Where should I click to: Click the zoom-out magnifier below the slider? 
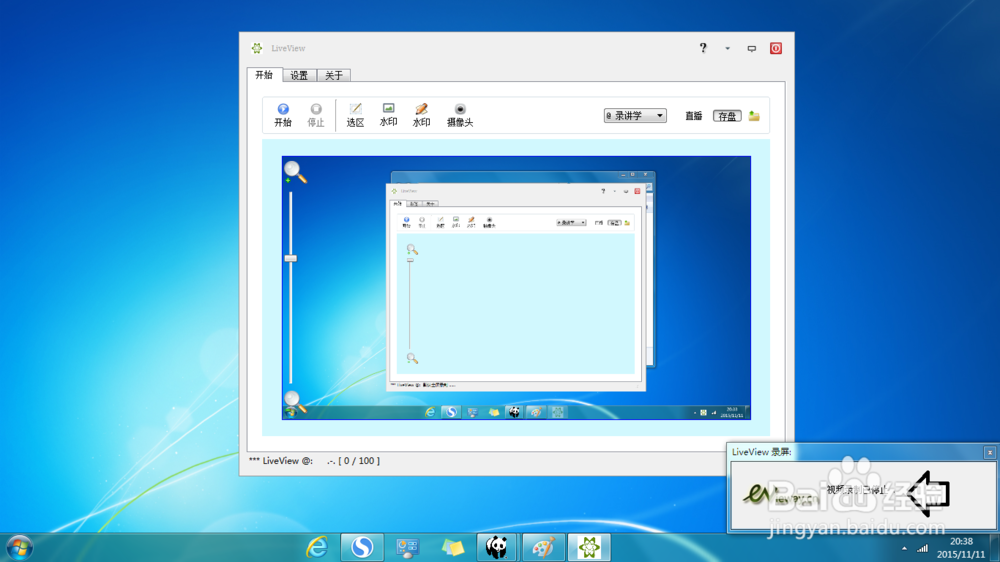[x=295, y=402]
